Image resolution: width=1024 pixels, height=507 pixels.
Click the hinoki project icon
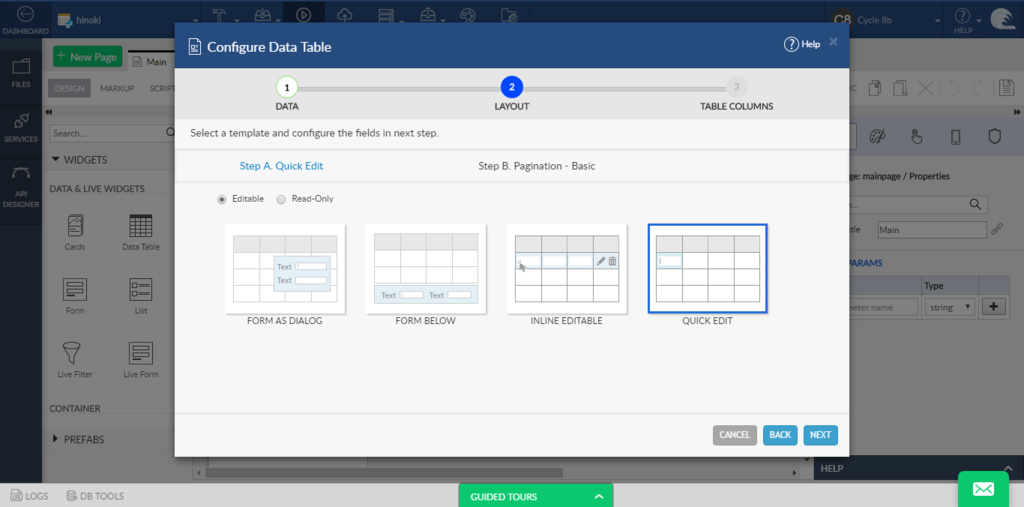[64, 20]
